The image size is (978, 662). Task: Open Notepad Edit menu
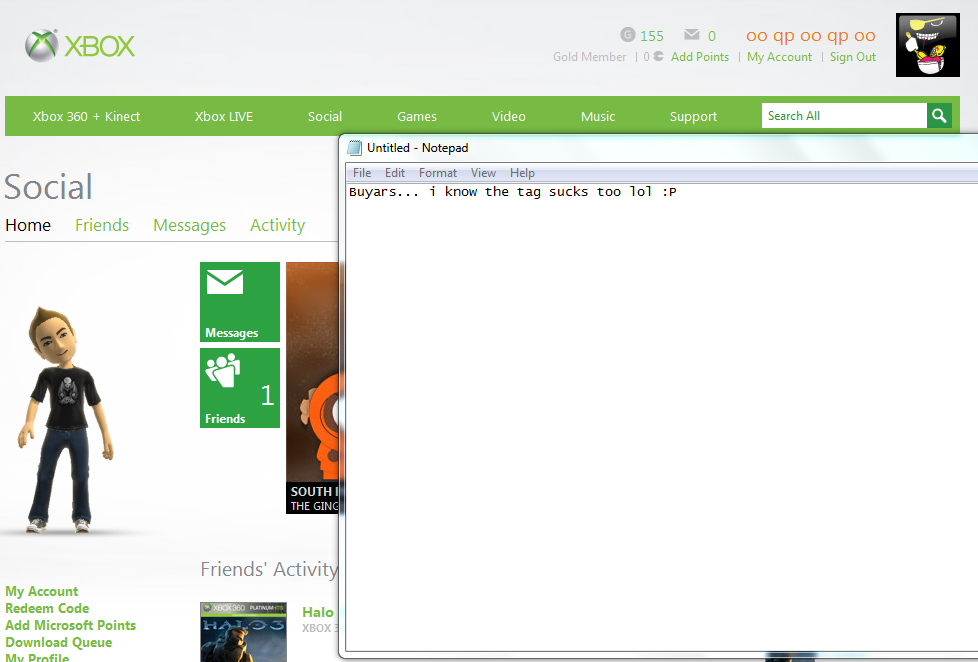(x=395, y=173)
